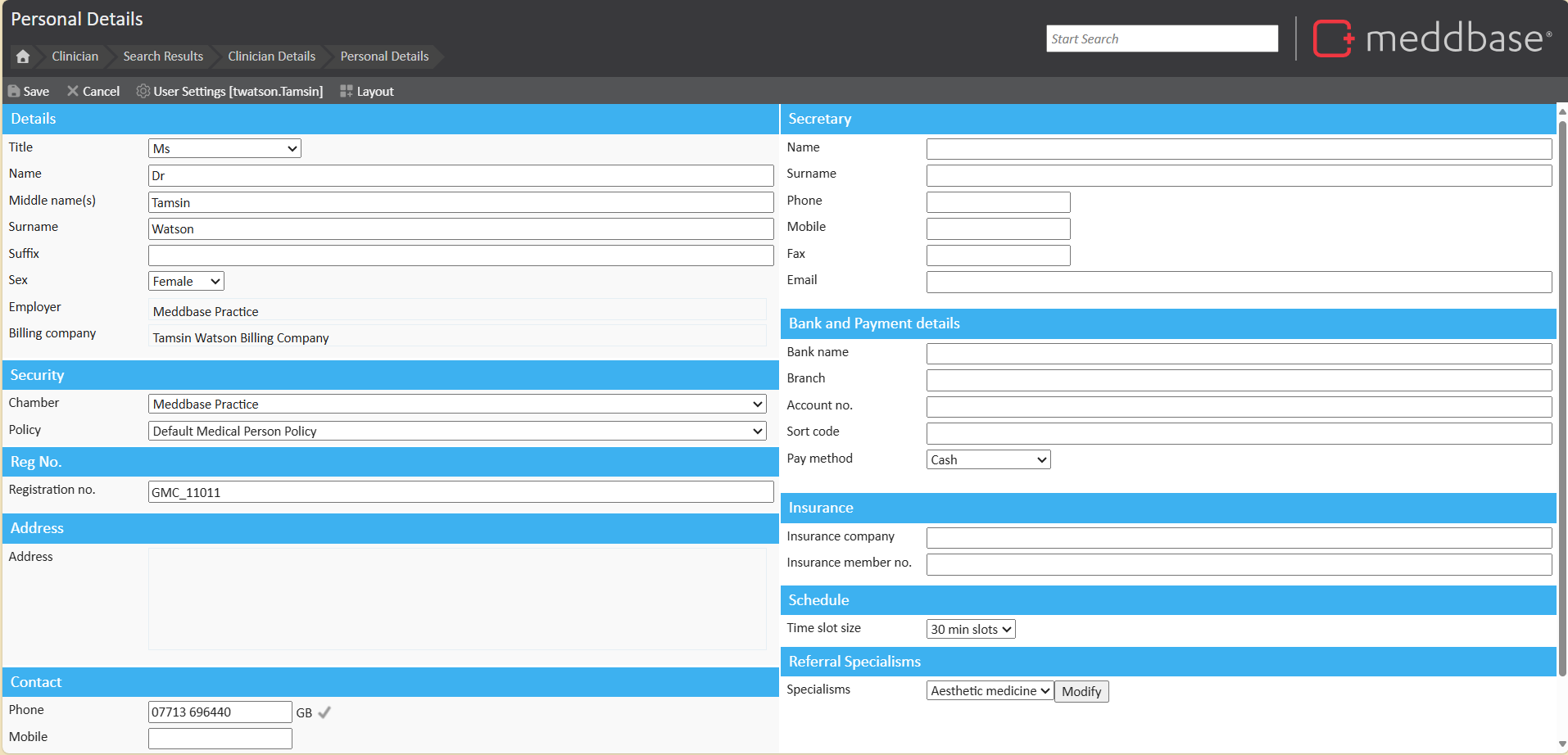The image size is (1568, 755).
Task: Open the Pay method dropdown
Action: pos(988,459)
